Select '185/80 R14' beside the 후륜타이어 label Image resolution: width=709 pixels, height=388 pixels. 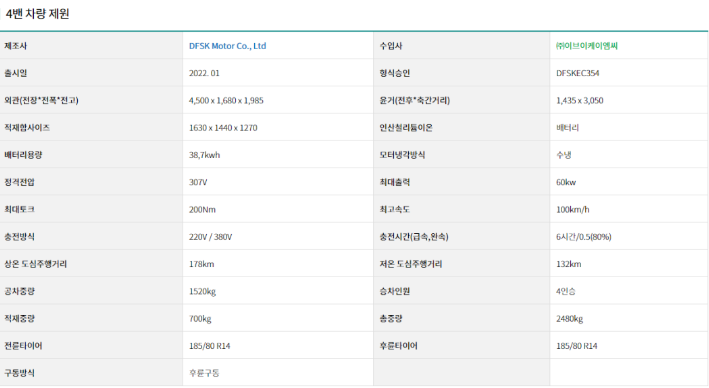(x=577, y=345)
